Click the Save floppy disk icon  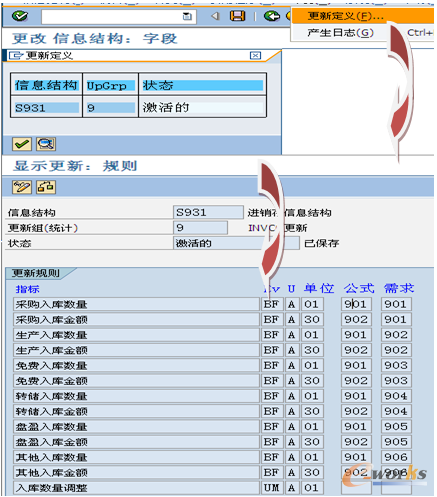(x=237, y=16)
